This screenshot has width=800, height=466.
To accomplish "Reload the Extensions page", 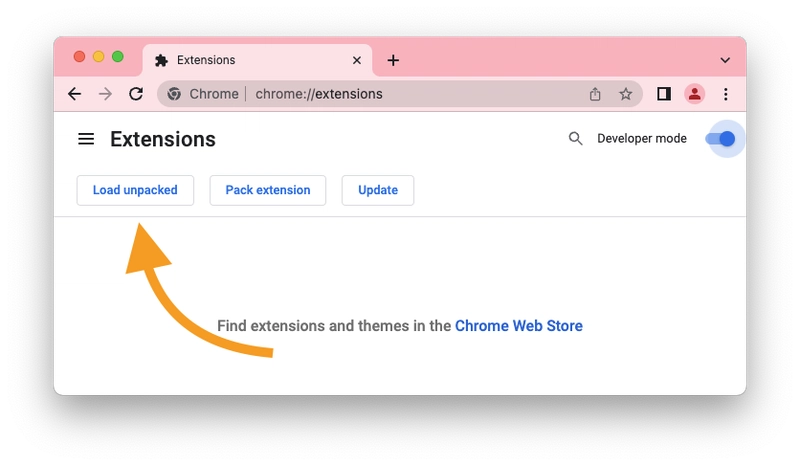I will [x=136, y=94].
